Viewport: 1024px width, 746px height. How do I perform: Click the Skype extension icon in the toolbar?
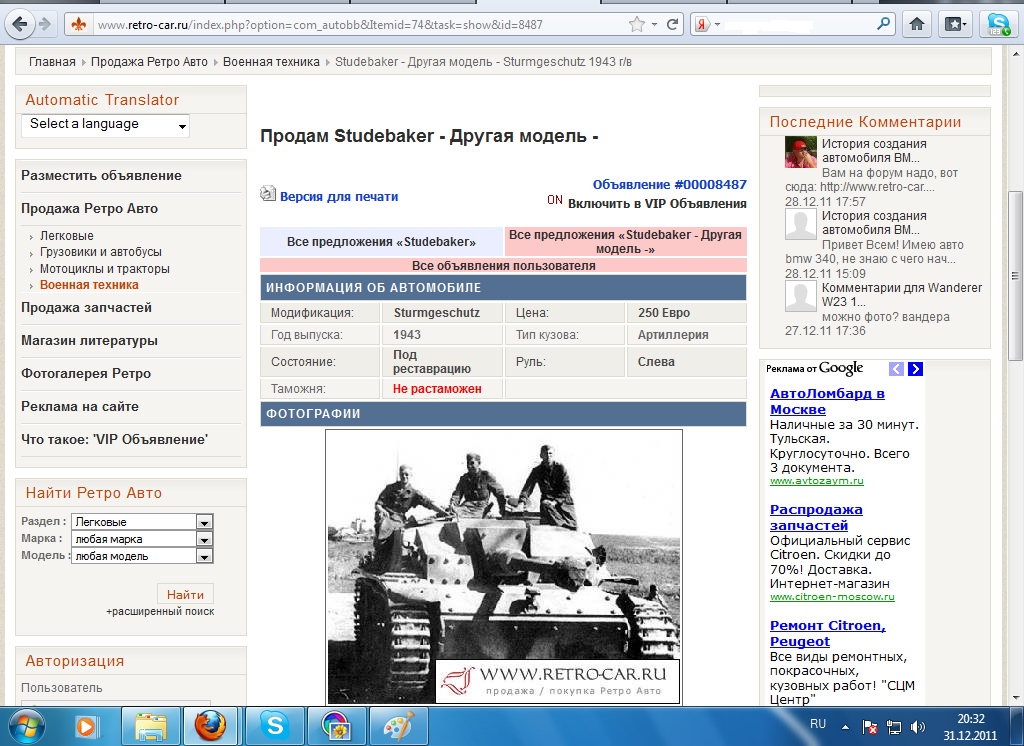(996, 24)
